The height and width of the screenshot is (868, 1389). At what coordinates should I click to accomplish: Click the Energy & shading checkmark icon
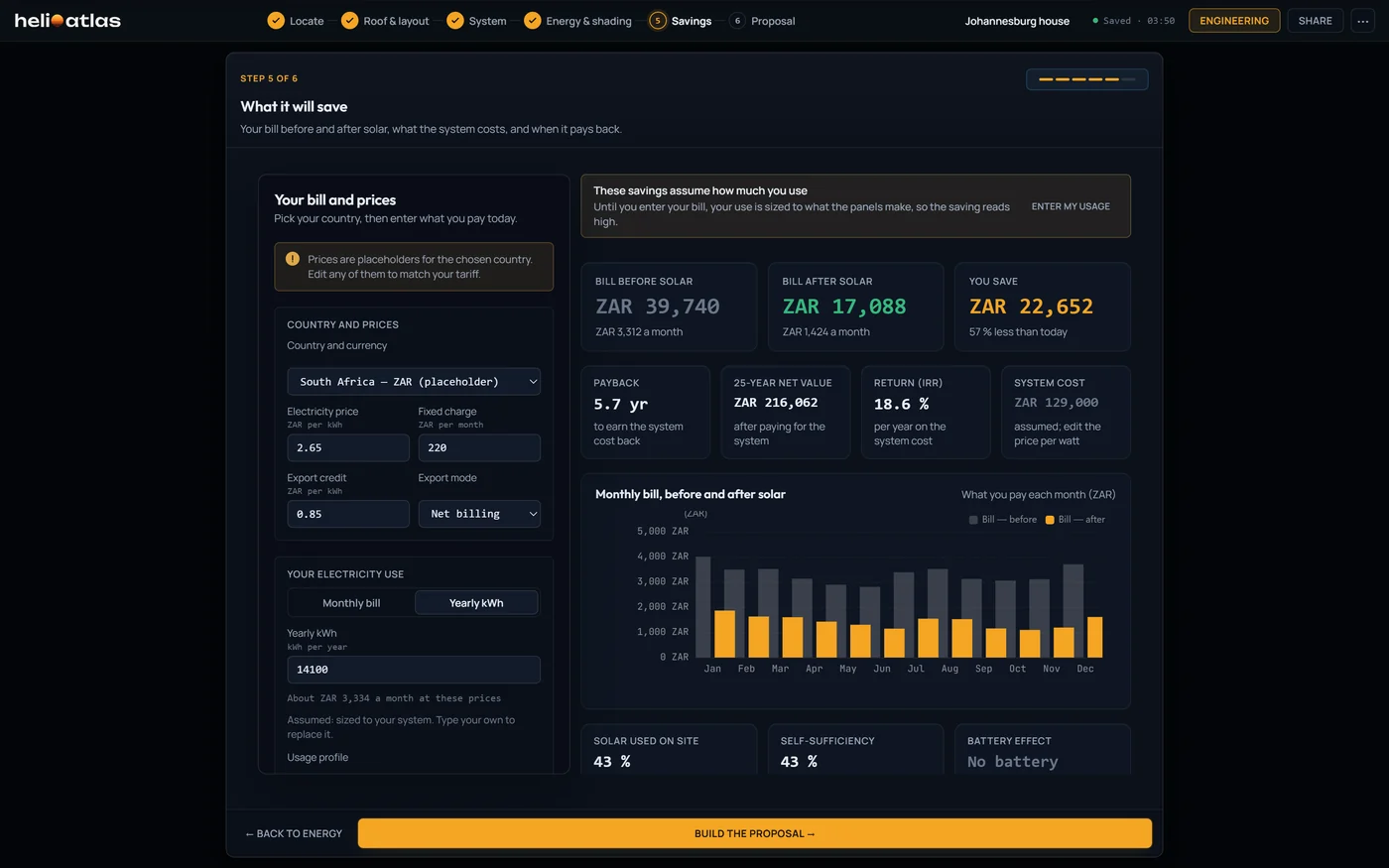533,21
